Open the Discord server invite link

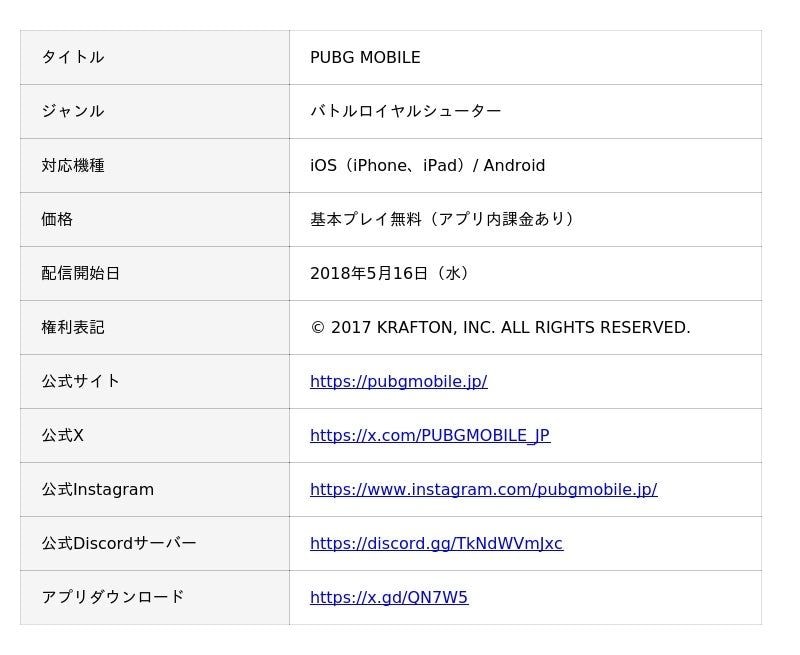(x=437, y=544)
